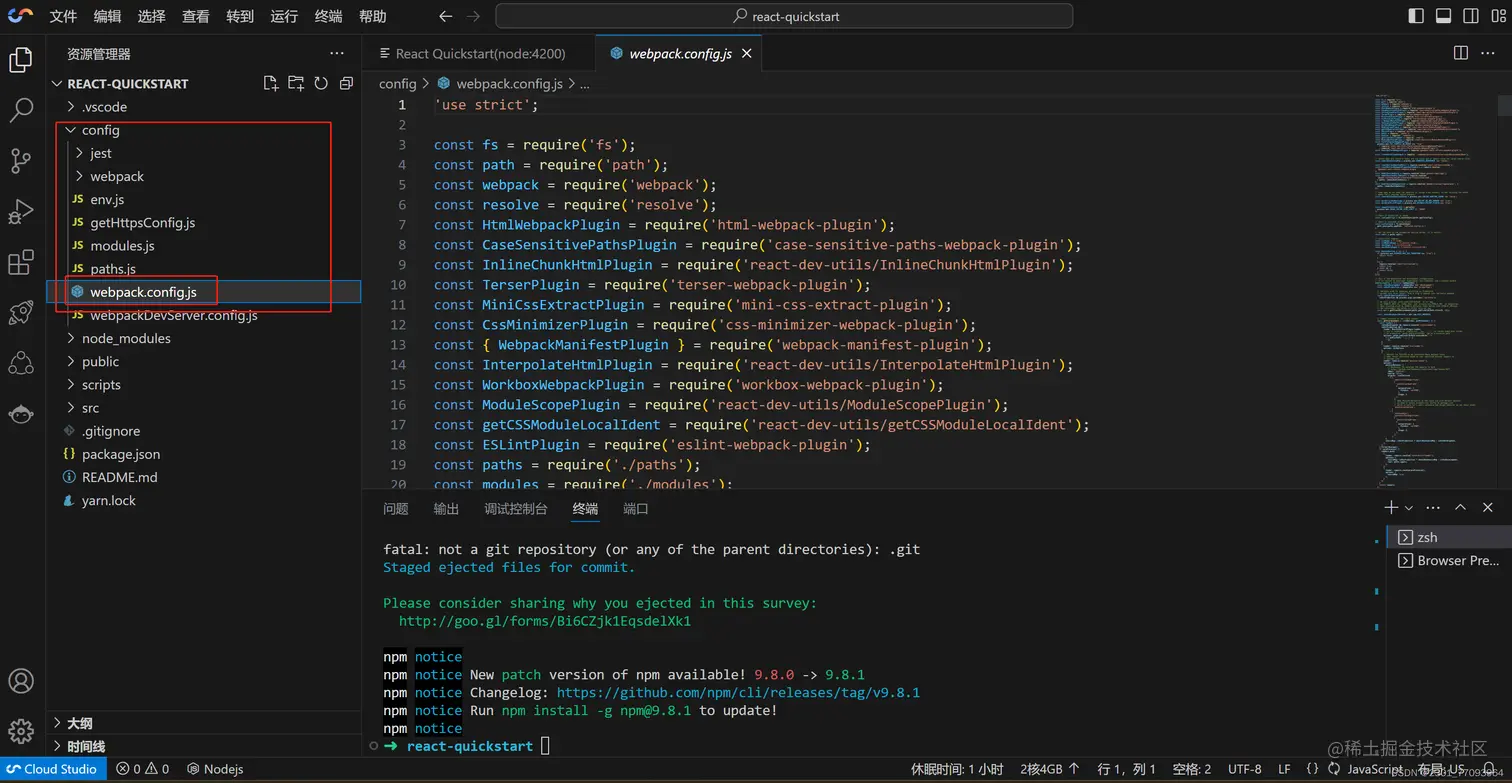Customize layout from title bar
This screenshot has height=783, width=1512.
(1496, 16)
